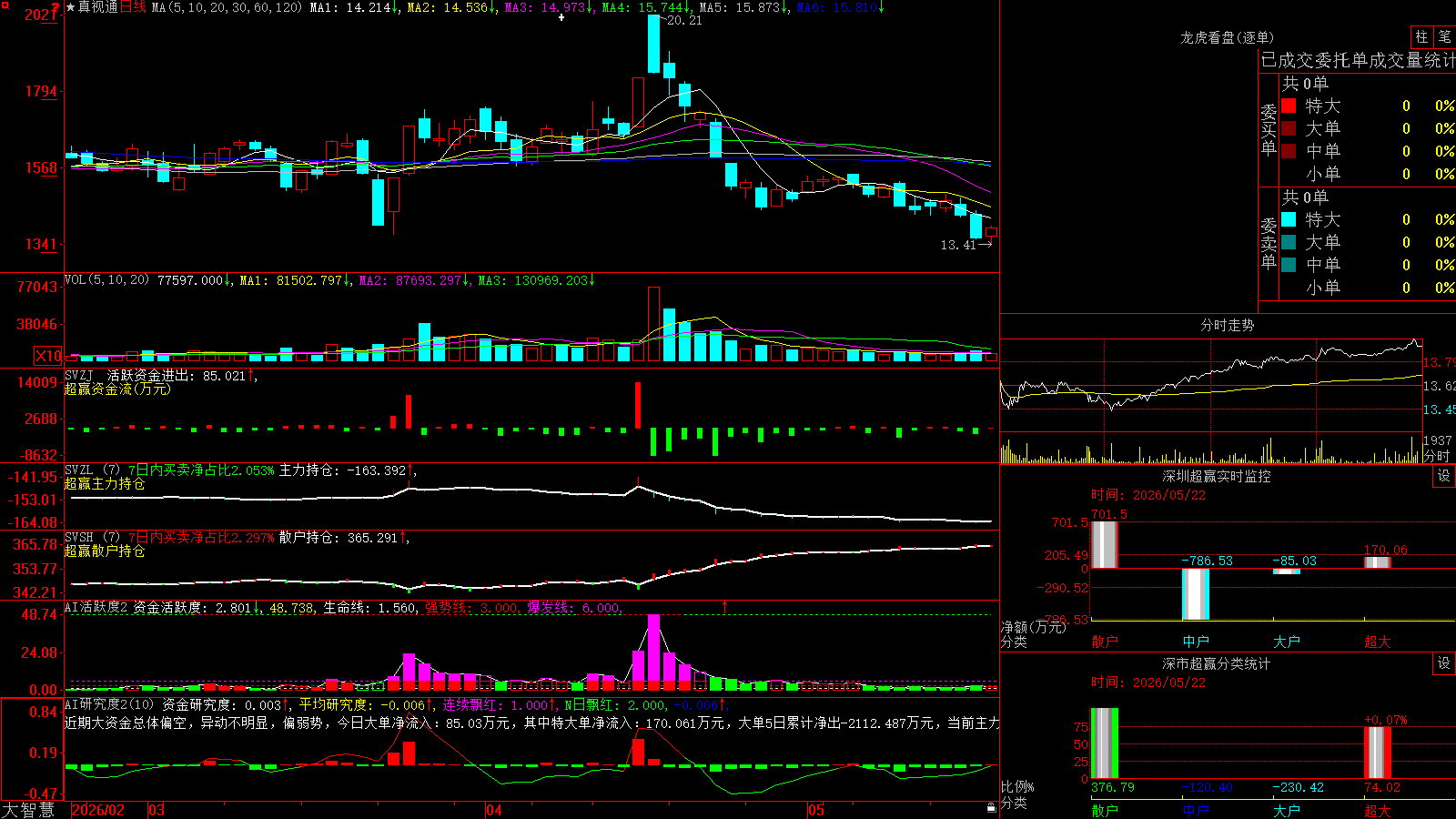Click the 超赢资金流(万元) label

tap(117, 389)
